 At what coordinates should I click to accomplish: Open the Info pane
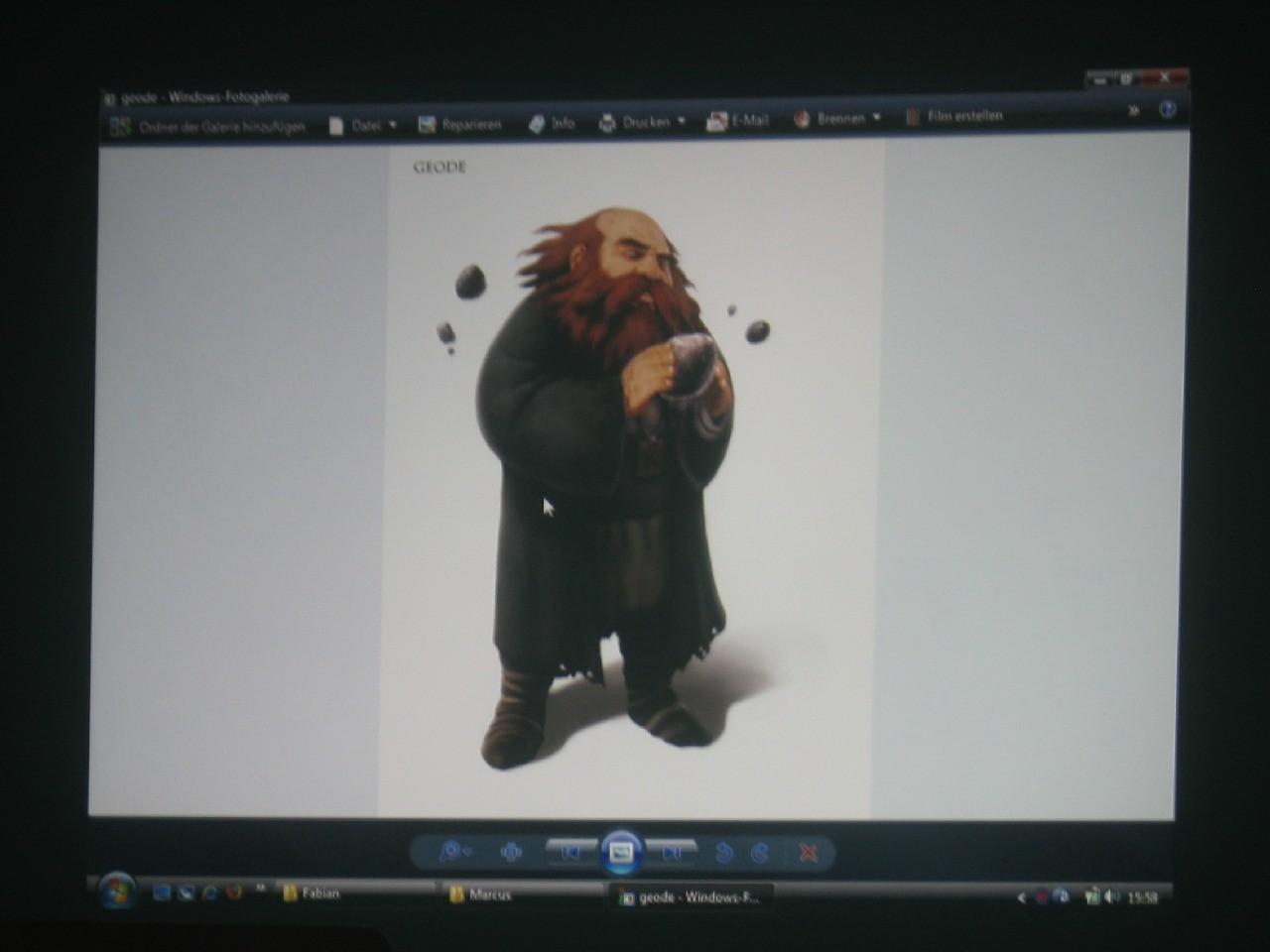[x=552, y=124]
